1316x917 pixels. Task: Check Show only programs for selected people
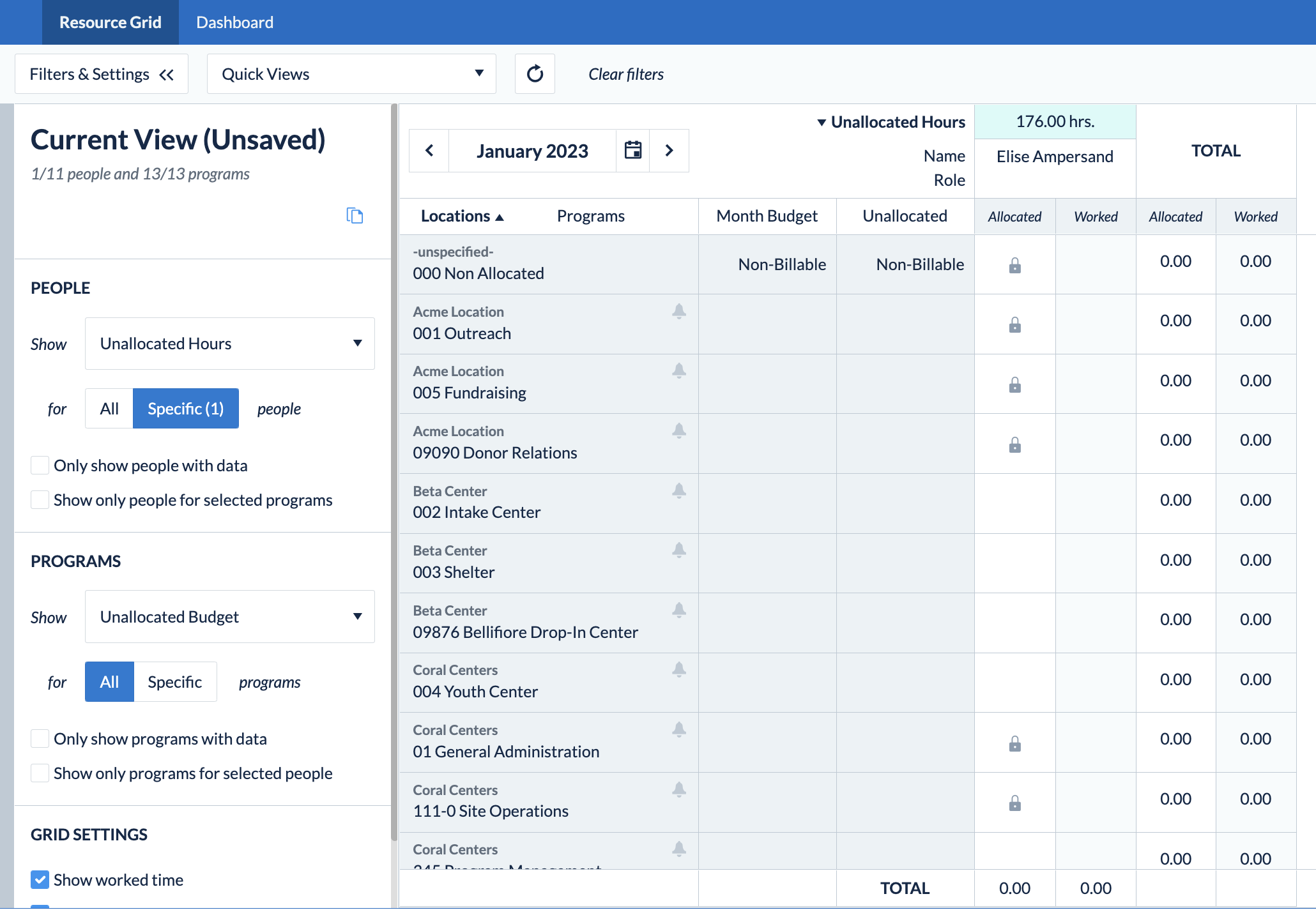[40, 773]
